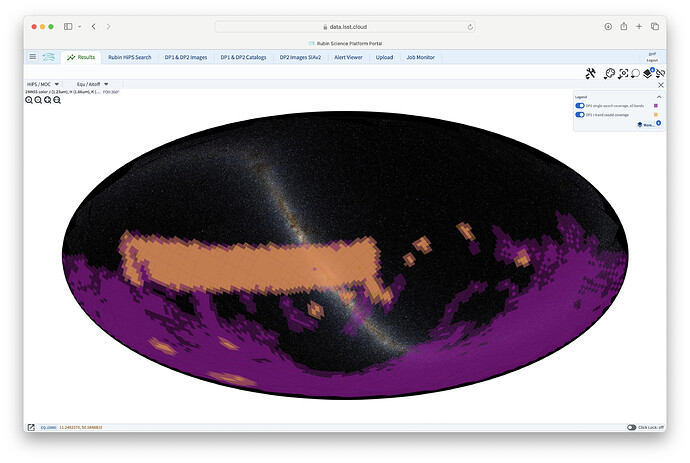Open the circle selection tool icon
The width and height of the screenshot is (690, 463).
(x=635, y=73)
